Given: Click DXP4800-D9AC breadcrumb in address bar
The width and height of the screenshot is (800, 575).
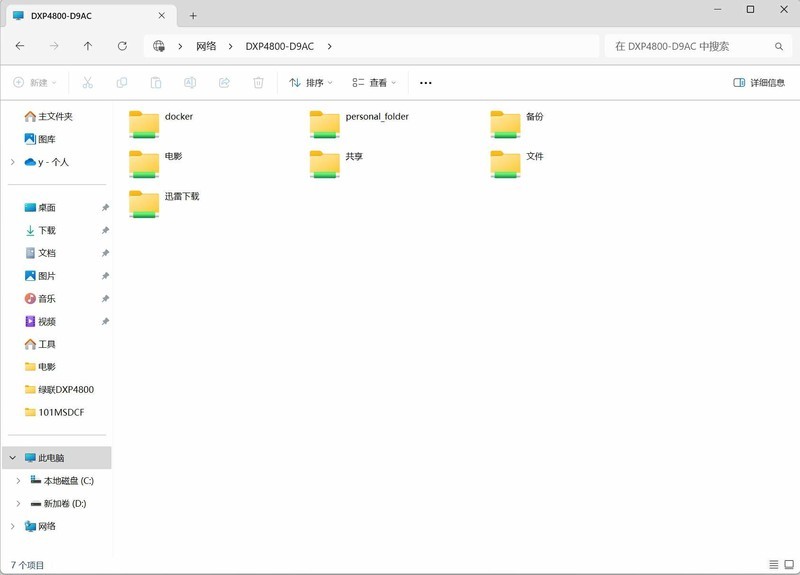Looking at the screenshot, I should [280, 46].
